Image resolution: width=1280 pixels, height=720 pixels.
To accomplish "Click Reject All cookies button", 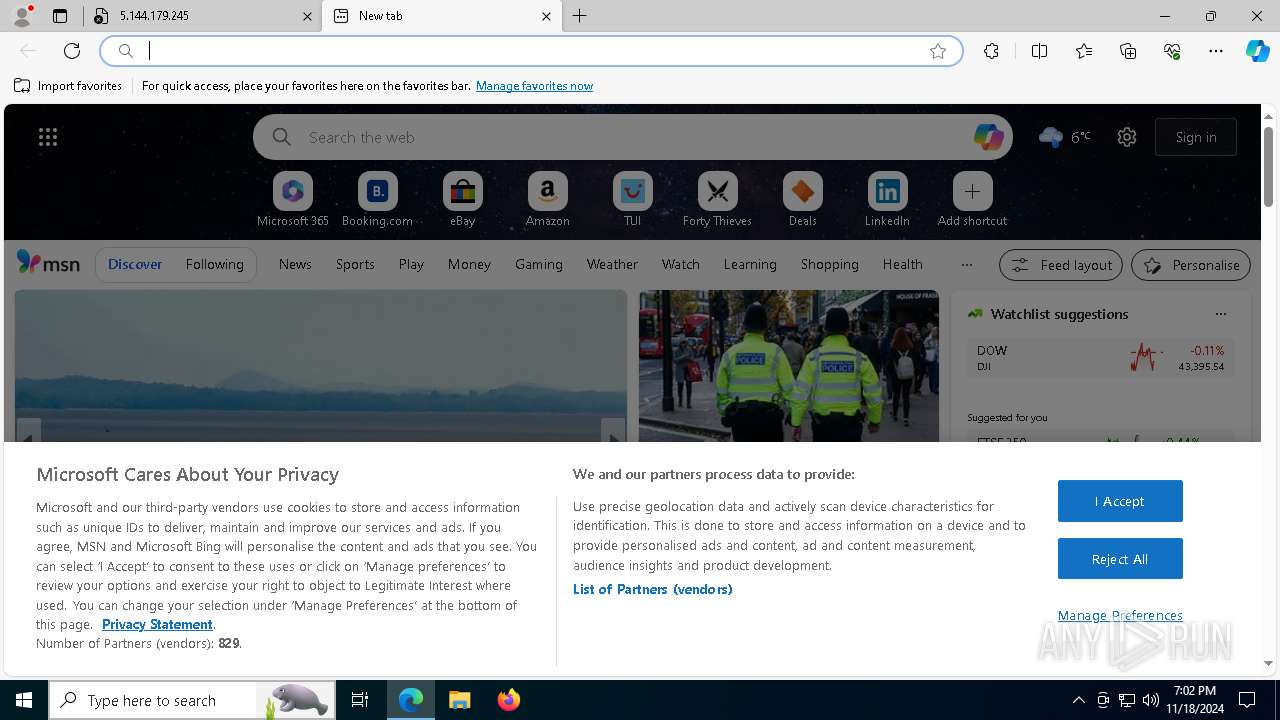I will tap(1120, 559).
